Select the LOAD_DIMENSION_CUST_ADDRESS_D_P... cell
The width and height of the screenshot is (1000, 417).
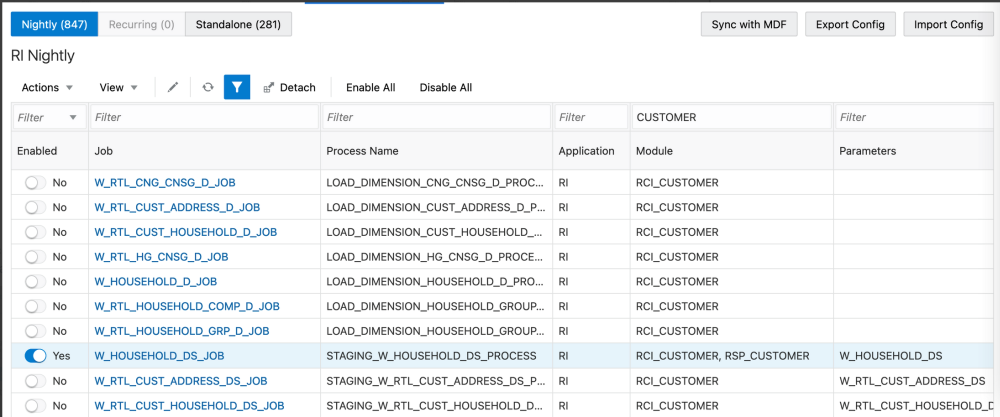[x=437, y=208]
